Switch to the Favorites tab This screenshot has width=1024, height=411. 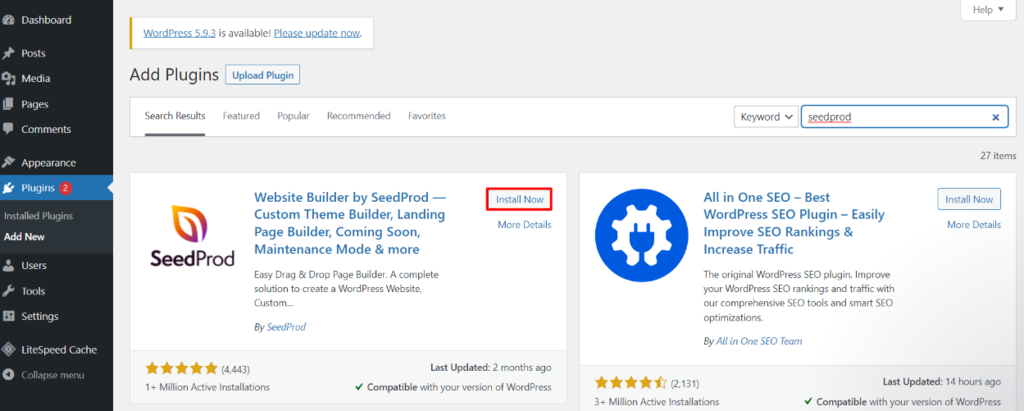[427, 116]
